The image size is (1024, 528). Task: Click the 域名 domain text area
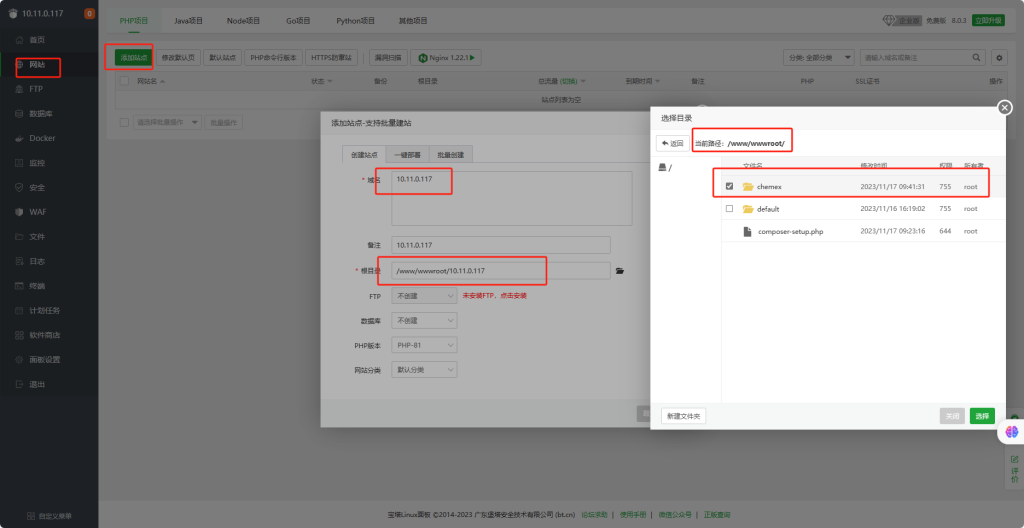click(x=511, y=199)
